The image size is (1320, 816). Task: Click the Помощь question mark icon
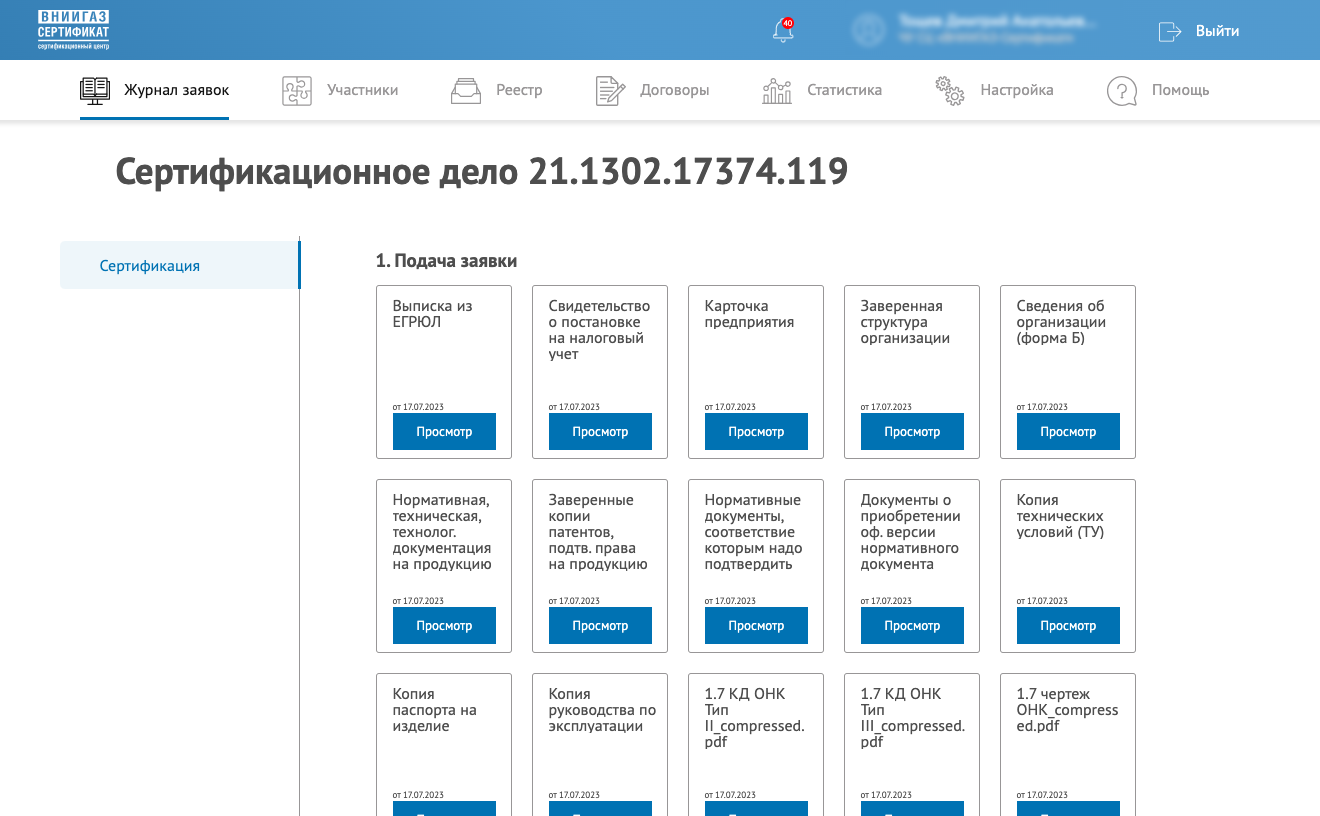click(1122, 90)
